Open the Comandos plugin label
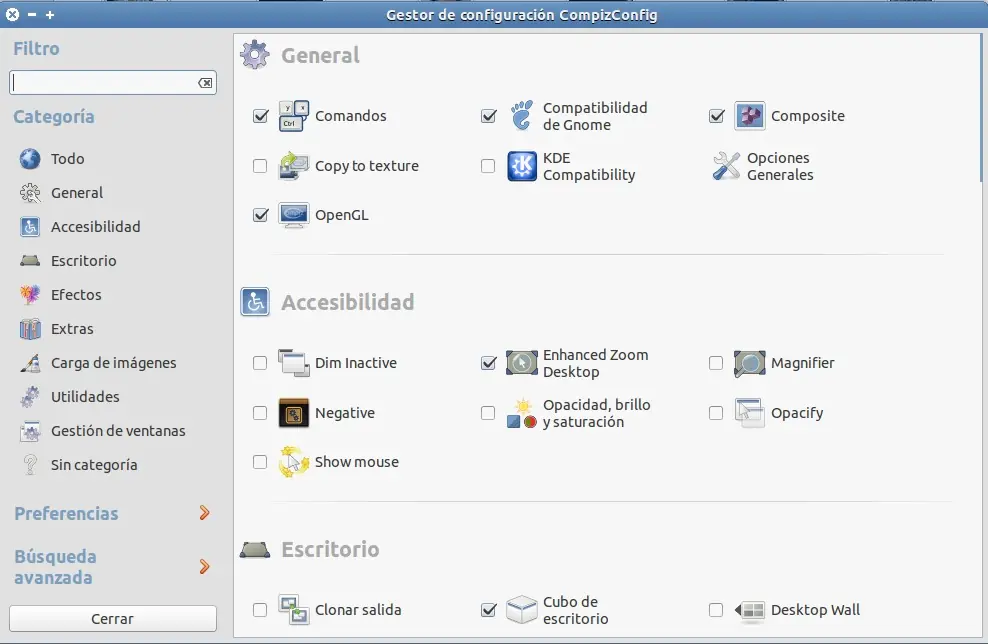Image resolution: width=988 pixels, height=644 pixels. [x=350, y=116]
